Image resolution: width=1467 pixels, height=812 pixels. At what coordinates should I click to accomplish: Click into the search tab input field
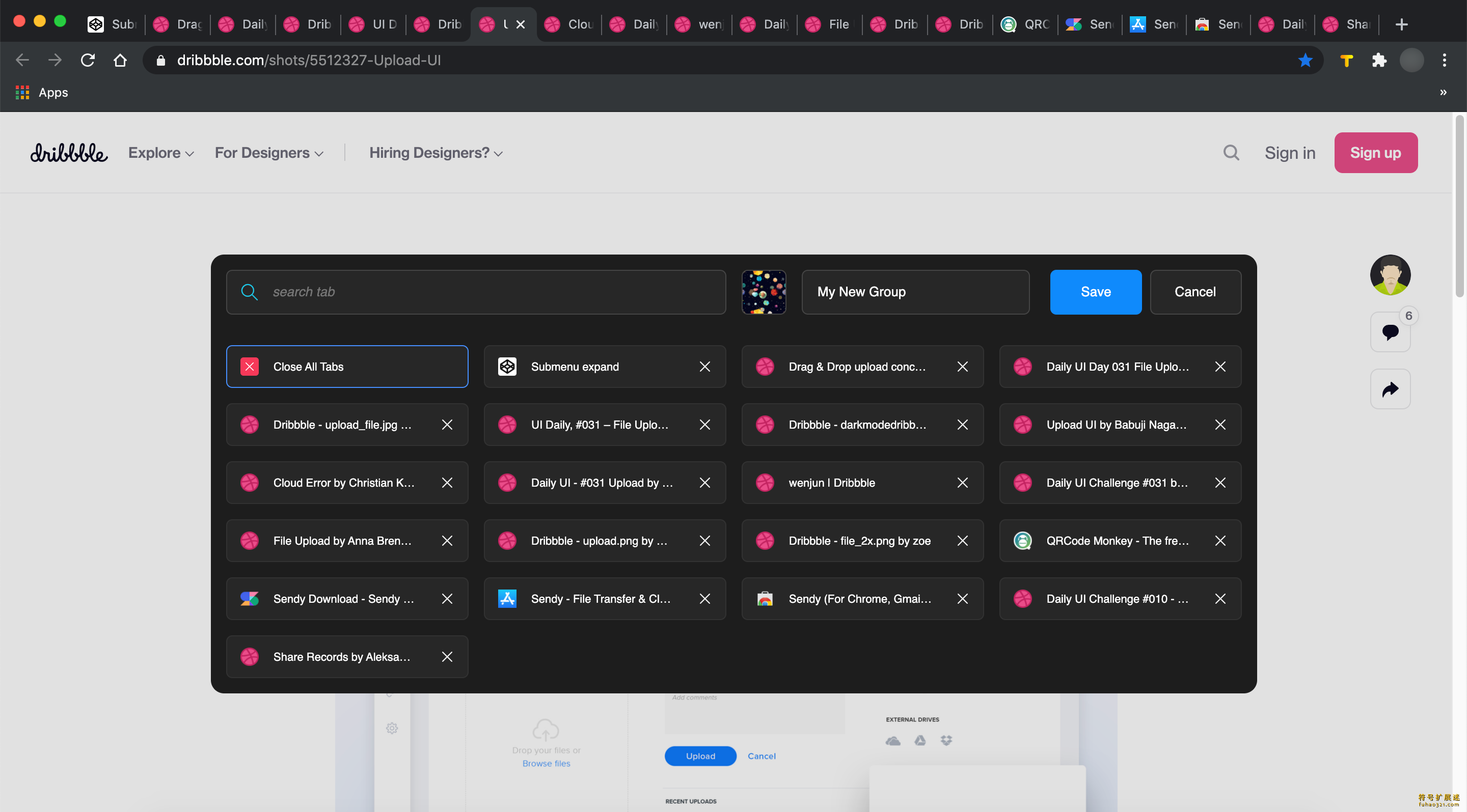point(476,292)
